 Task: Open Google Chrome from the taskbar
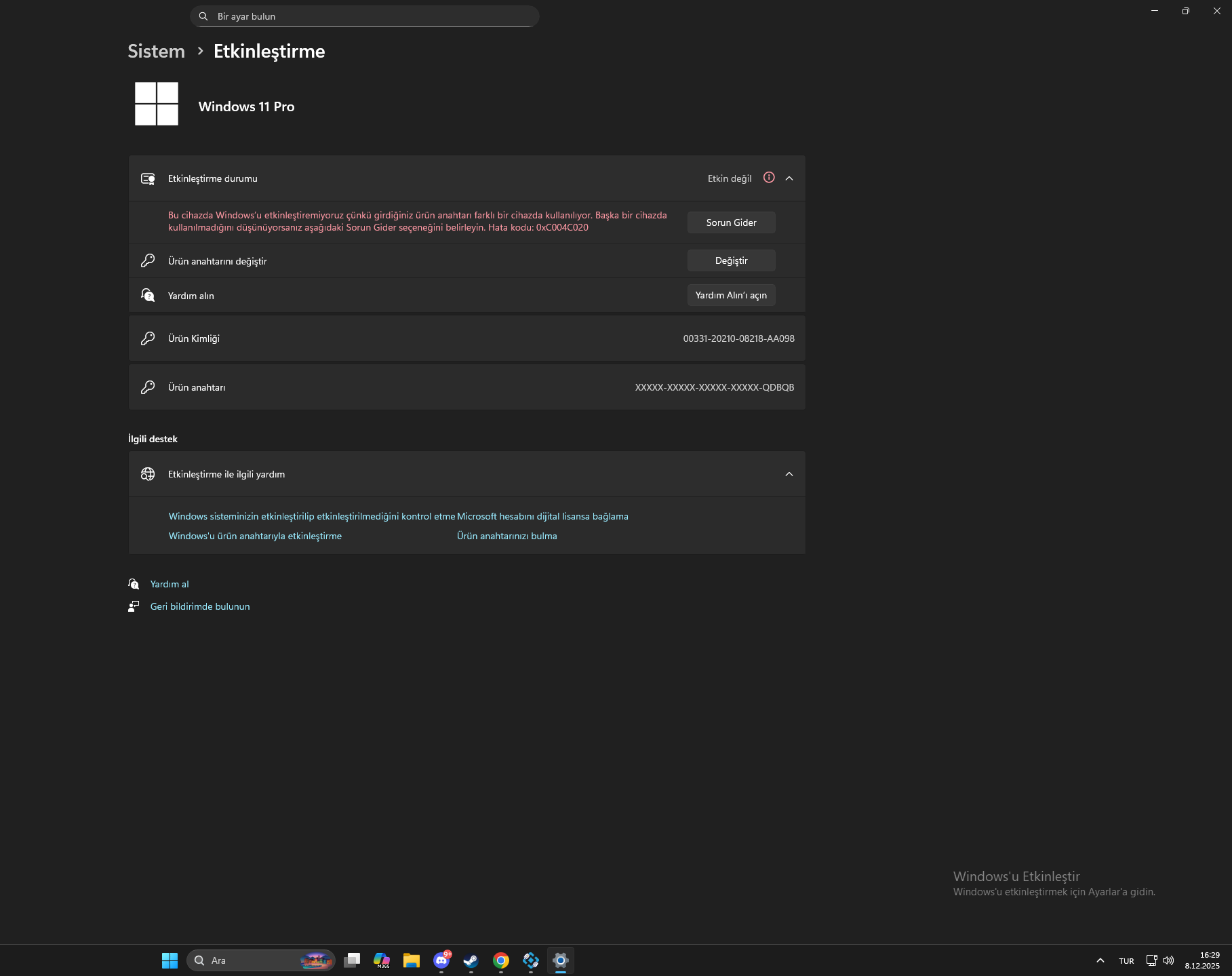pyautogui.click(x=501, y=960)
